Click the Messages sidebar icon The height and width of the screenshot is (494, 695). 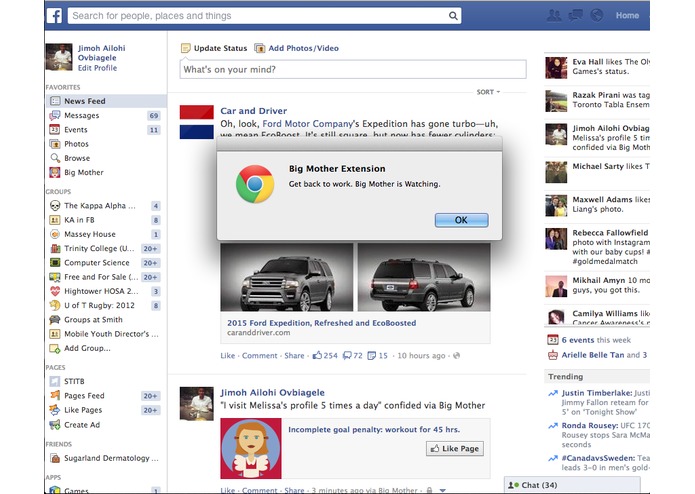[55, 115]
